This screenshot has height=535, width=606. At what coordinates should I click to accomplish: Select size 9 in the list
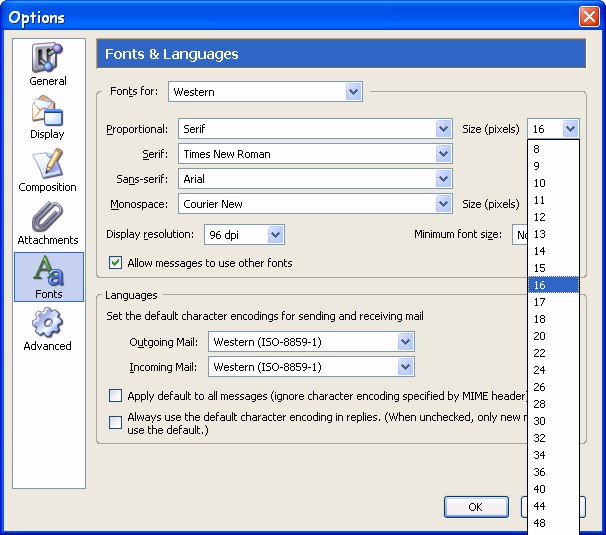[x=553, y=166]
